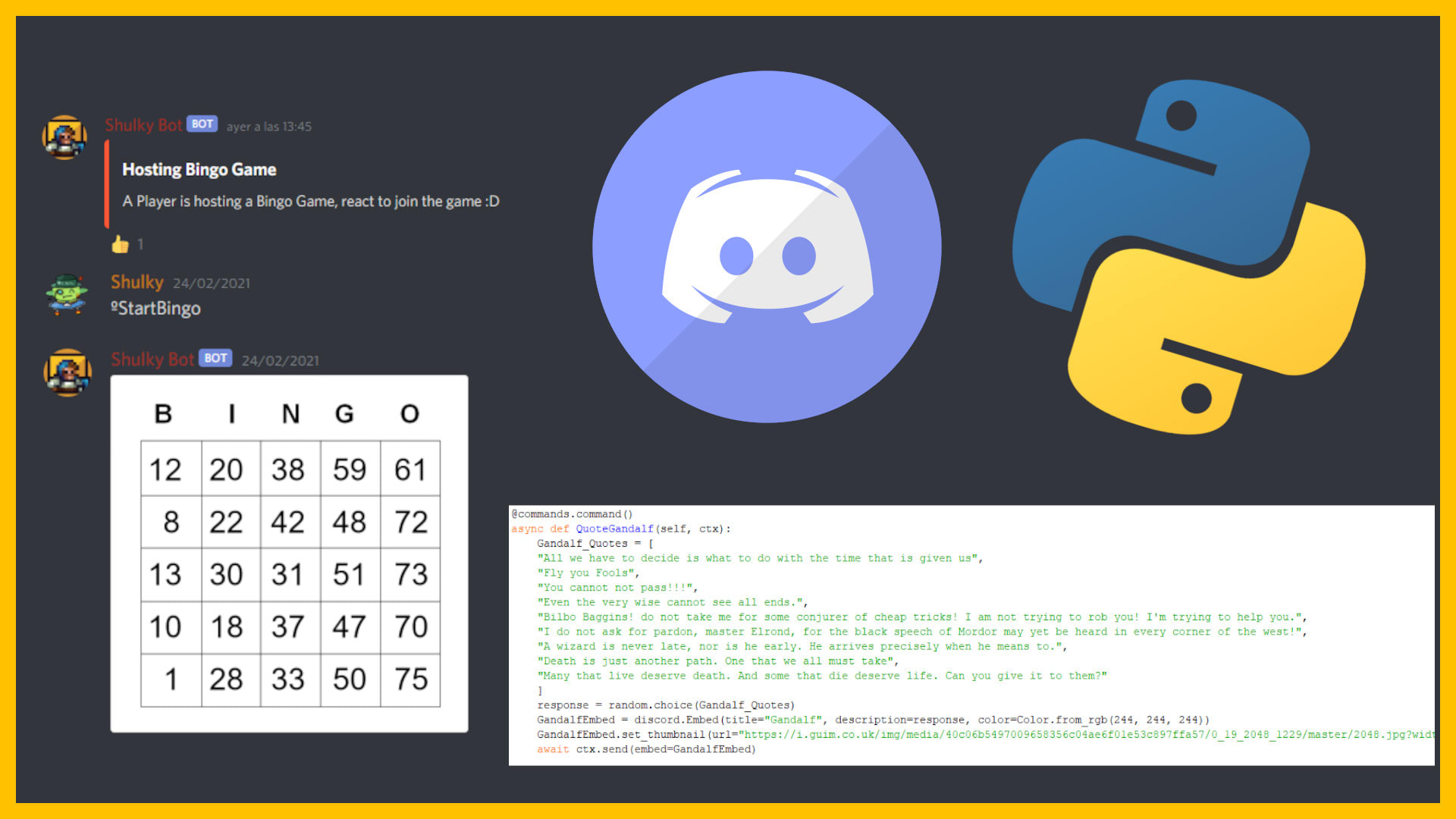Click bingo cell 22
Viewport: 1456px width, 819px height.
coord(231,522)
